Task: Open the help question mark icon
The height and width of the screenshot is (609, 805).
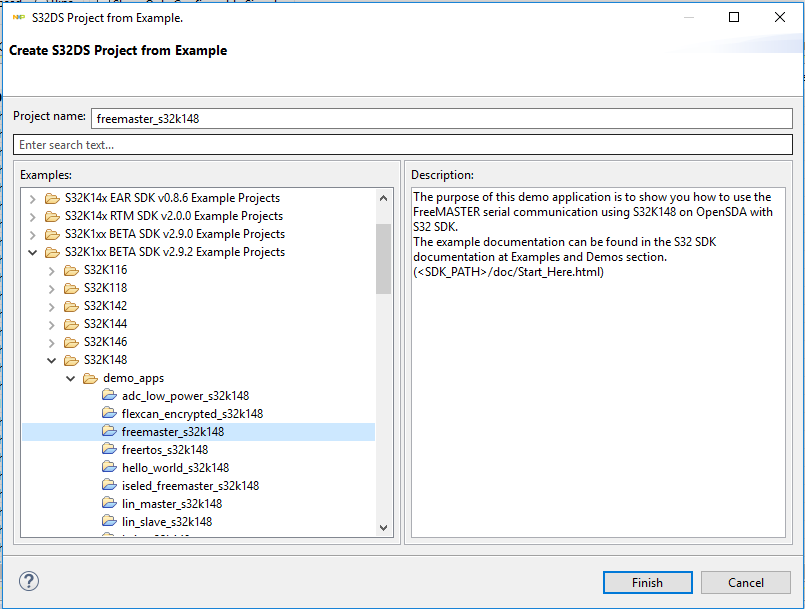Action: [x=29, y=581]
